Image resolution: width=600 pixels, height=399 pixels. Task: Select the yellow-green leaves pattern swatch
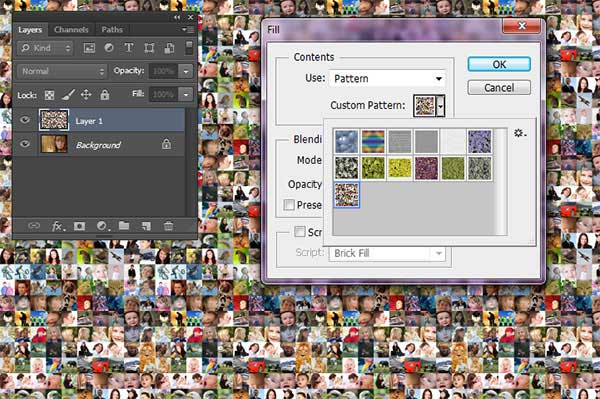pyautogui.click(x=373, y=168)
